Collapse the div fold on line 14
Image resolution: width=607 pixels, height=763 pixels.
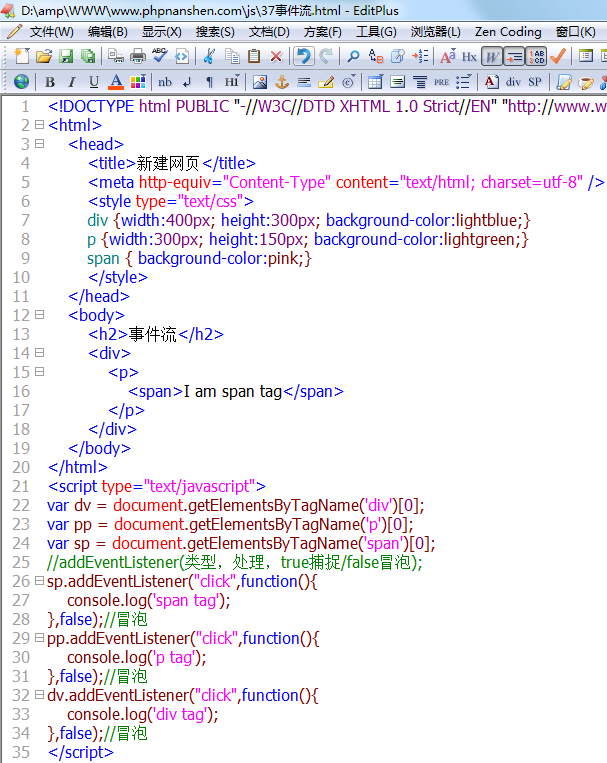40,352
